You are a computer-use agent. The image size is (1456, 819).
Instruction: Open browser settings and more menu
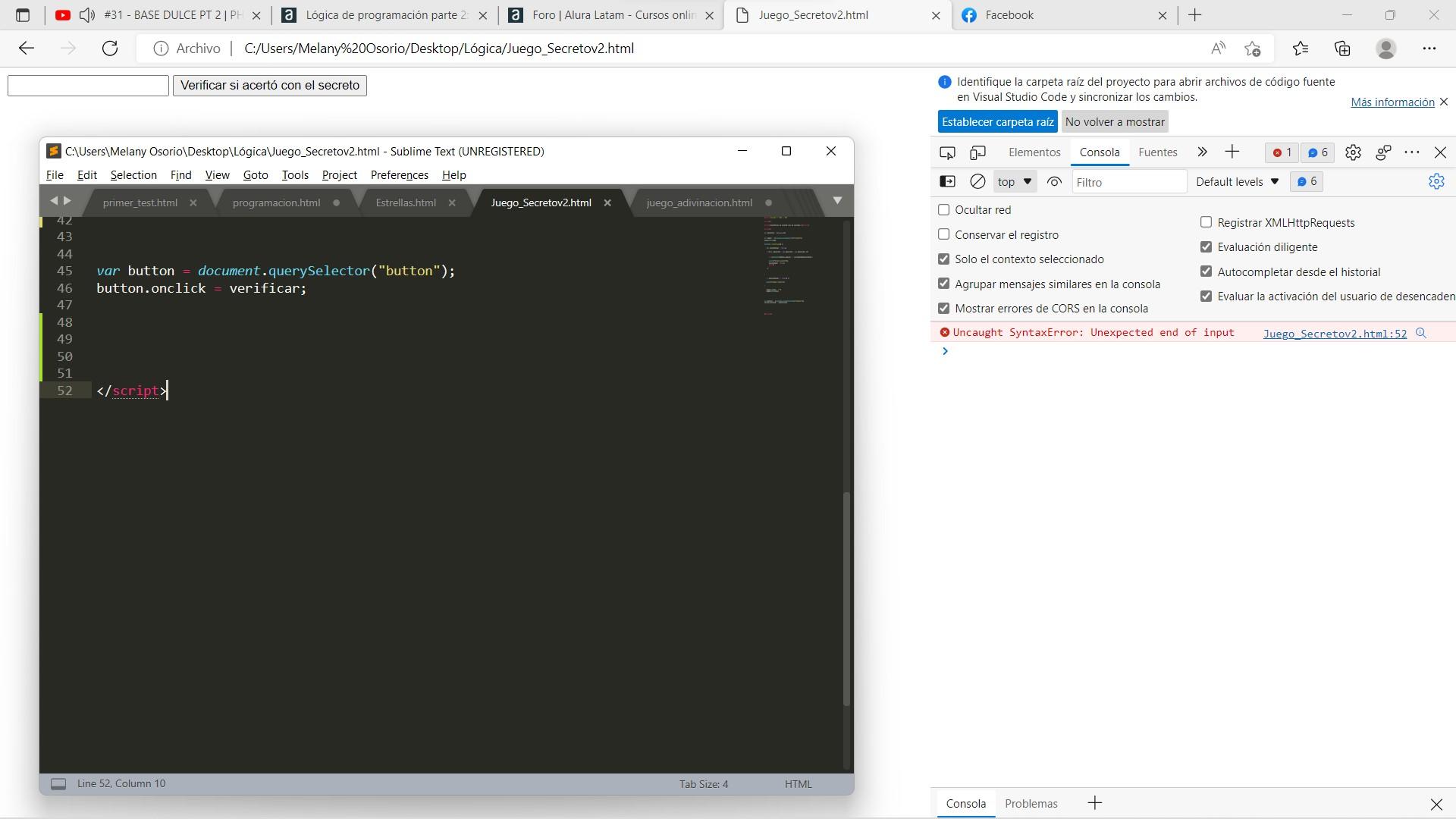pyautogui.click(x=1429, y=49)
